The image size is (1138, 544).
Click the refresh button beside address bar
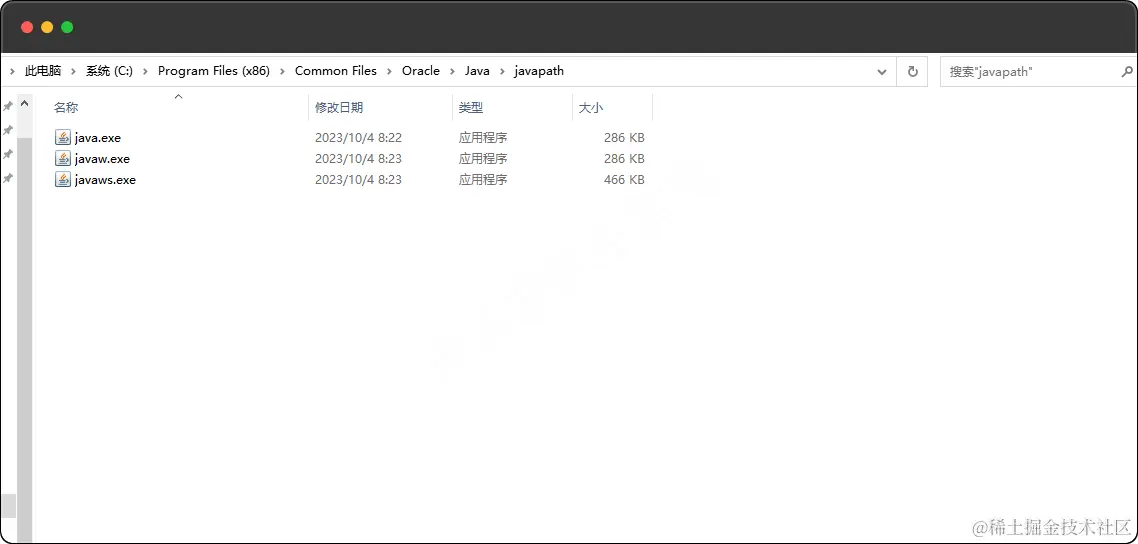coord(912,72)
